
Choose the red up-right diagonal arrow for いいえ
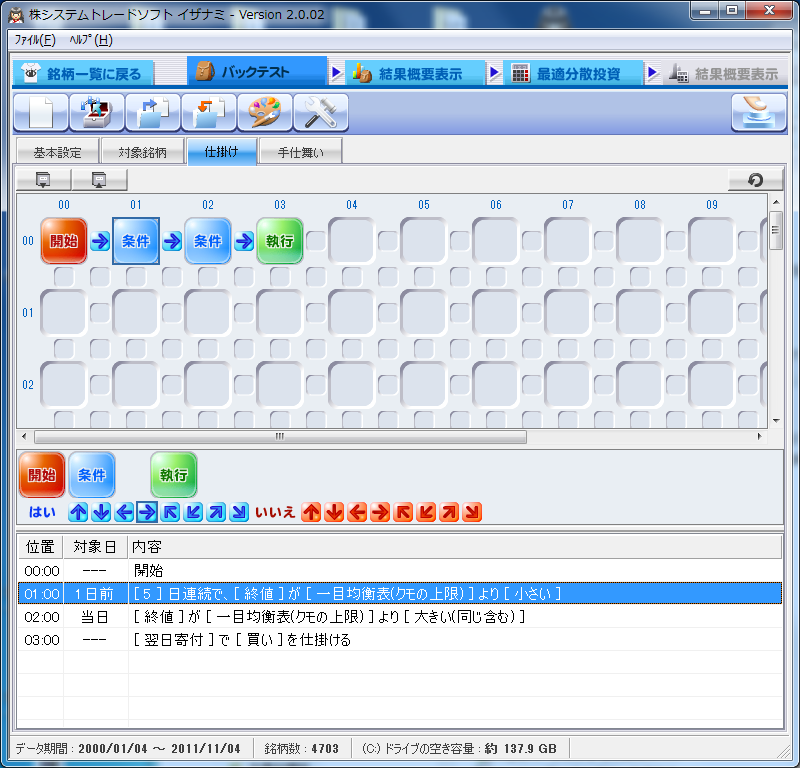pyautogui.click(x=449, y=512)
